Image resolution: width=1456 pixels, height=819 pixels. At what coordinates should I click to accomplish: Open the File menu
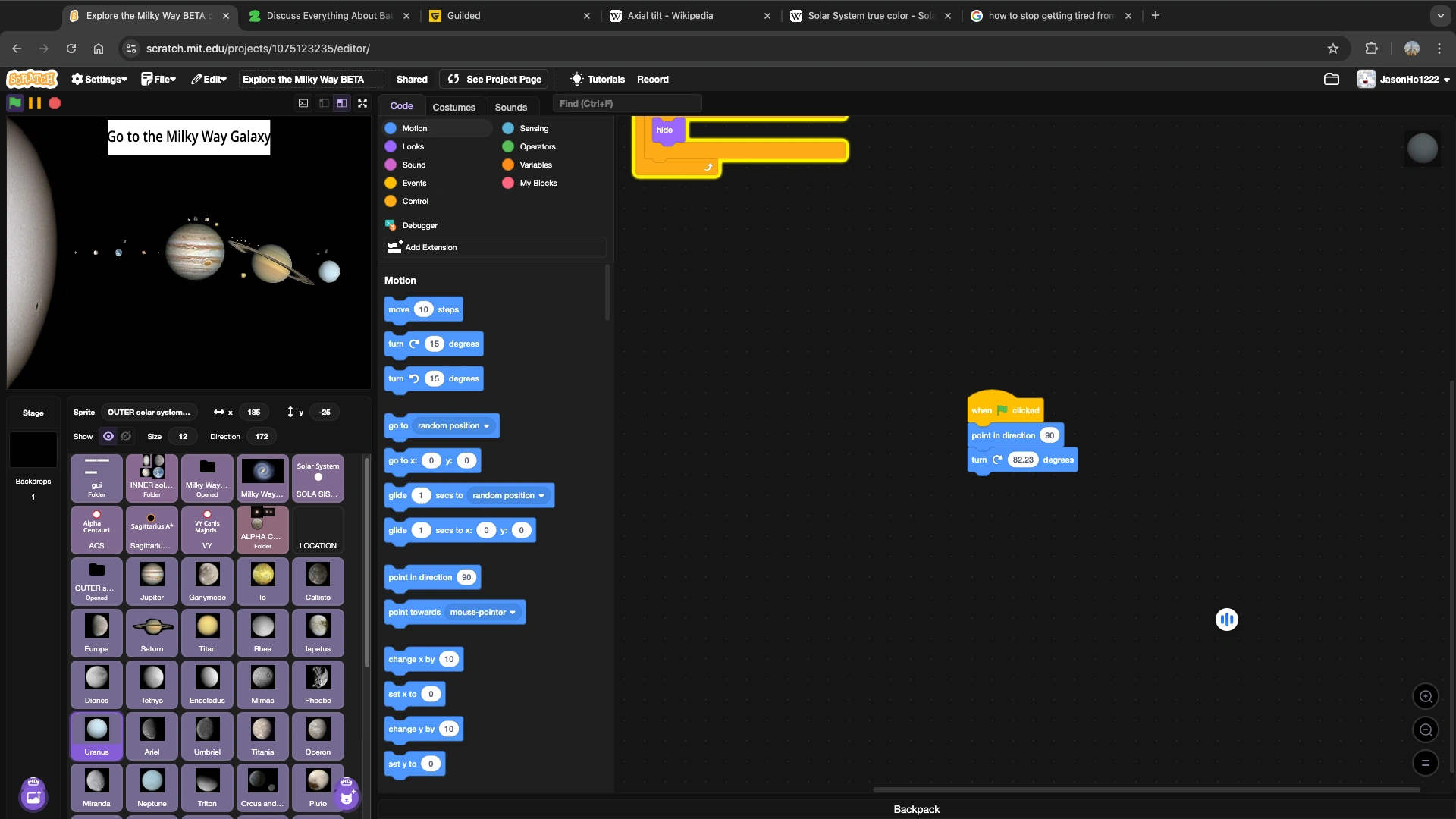(158, 79)
